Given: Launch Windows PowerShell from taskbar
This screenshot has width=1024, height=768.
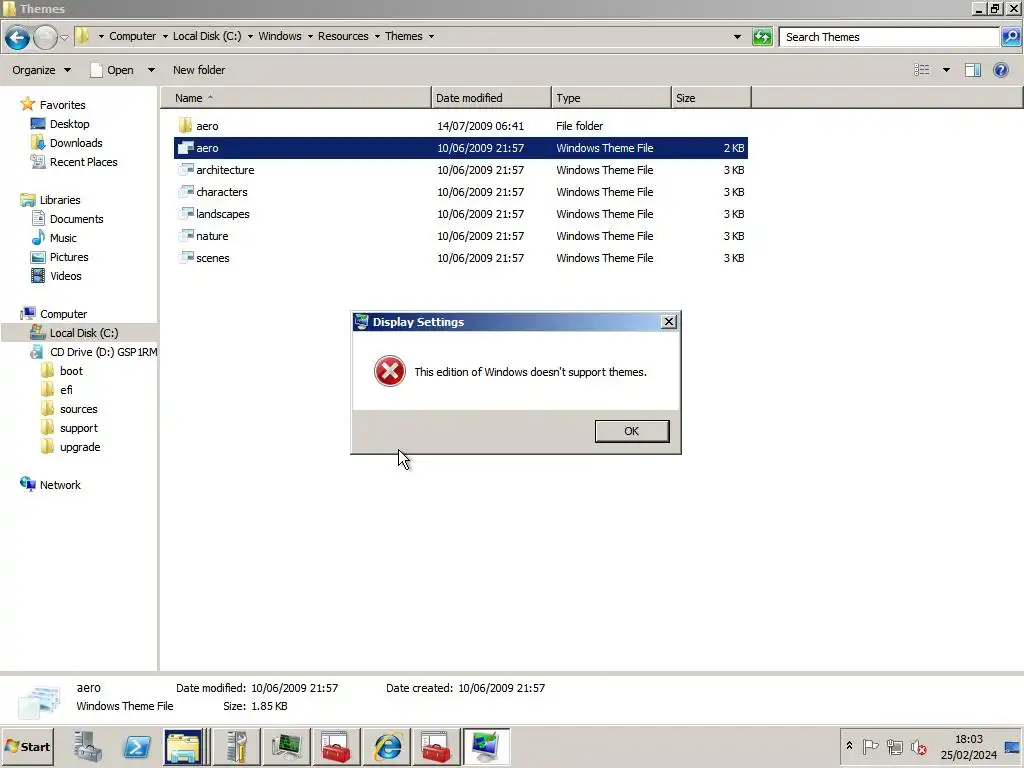Looking at the screenshot, I should [x=136, y=746].
